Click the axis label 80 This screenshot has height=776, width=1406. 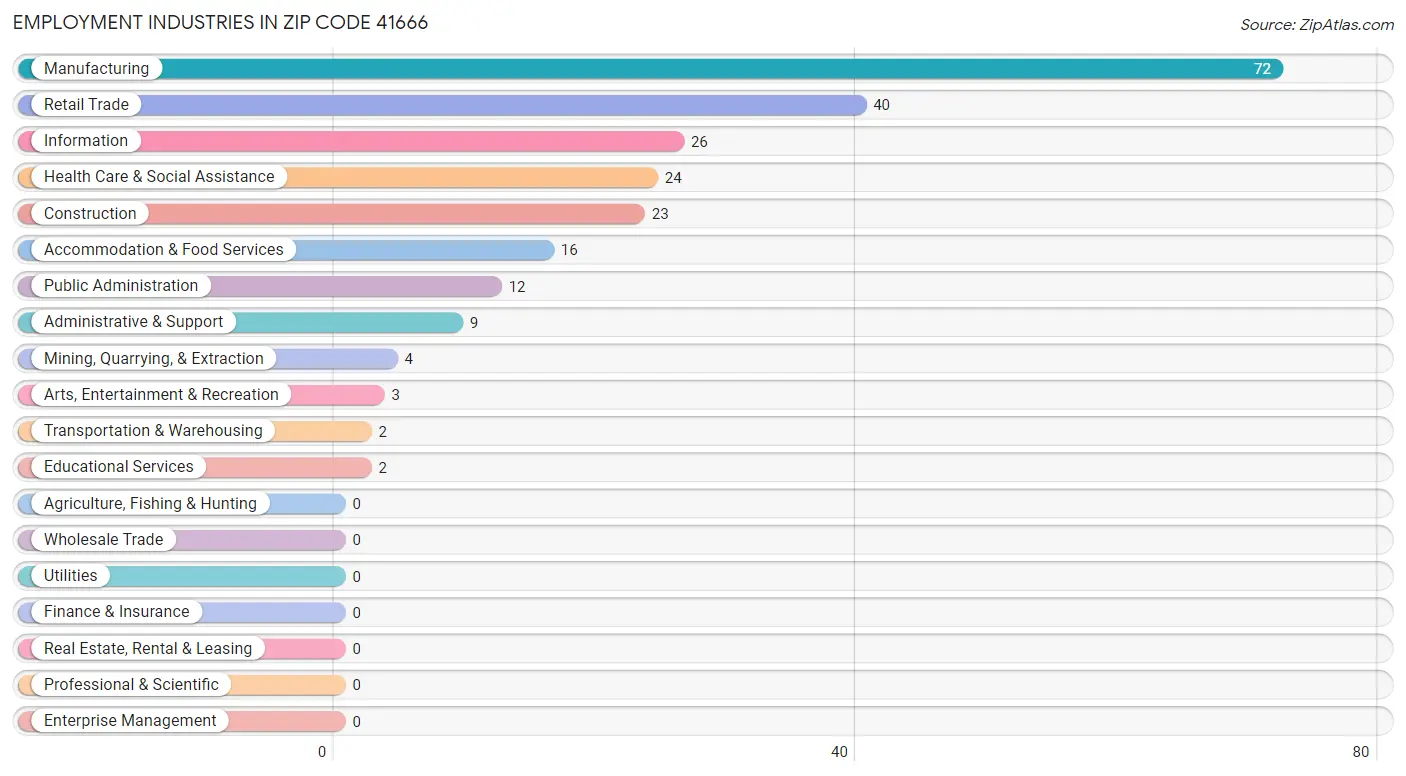click(1361, 752)
